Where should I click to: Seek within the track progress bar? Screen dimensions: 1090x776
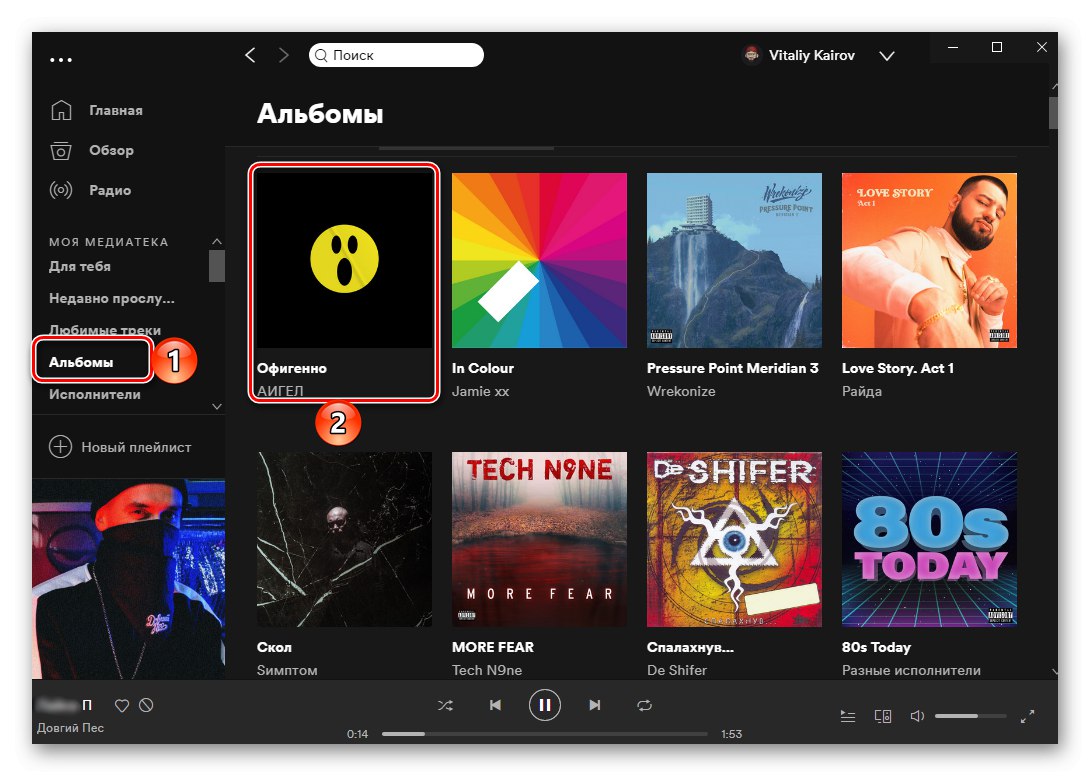pyautogui.click(x=544, y=734)
